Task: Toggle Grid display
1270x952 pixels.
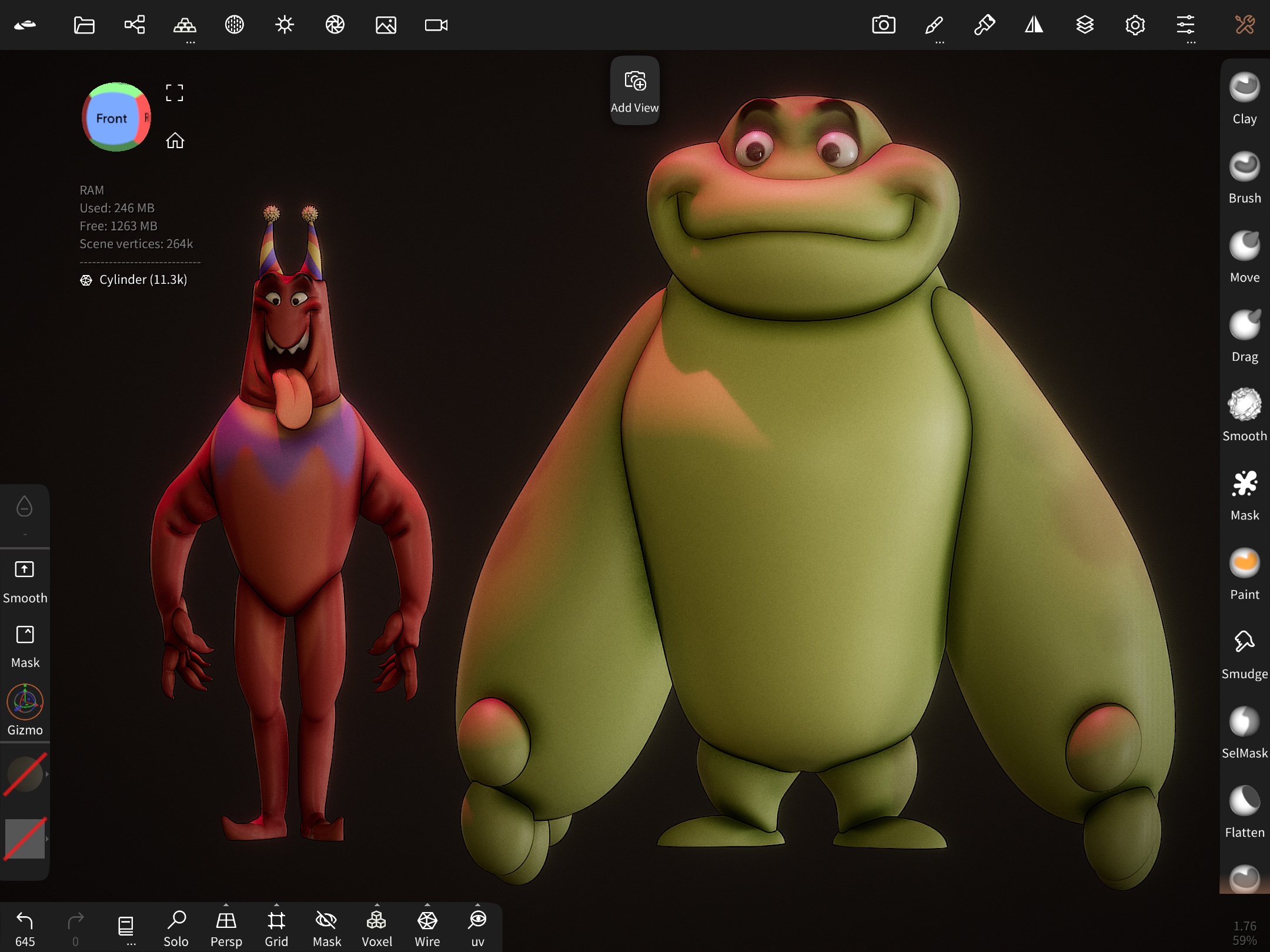Action: coord(276,928)
